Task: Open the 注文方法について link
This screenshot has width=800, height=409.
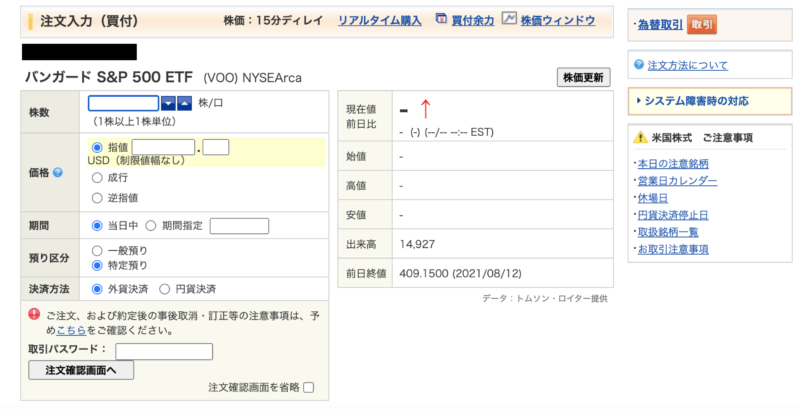Action: point(688,65)
